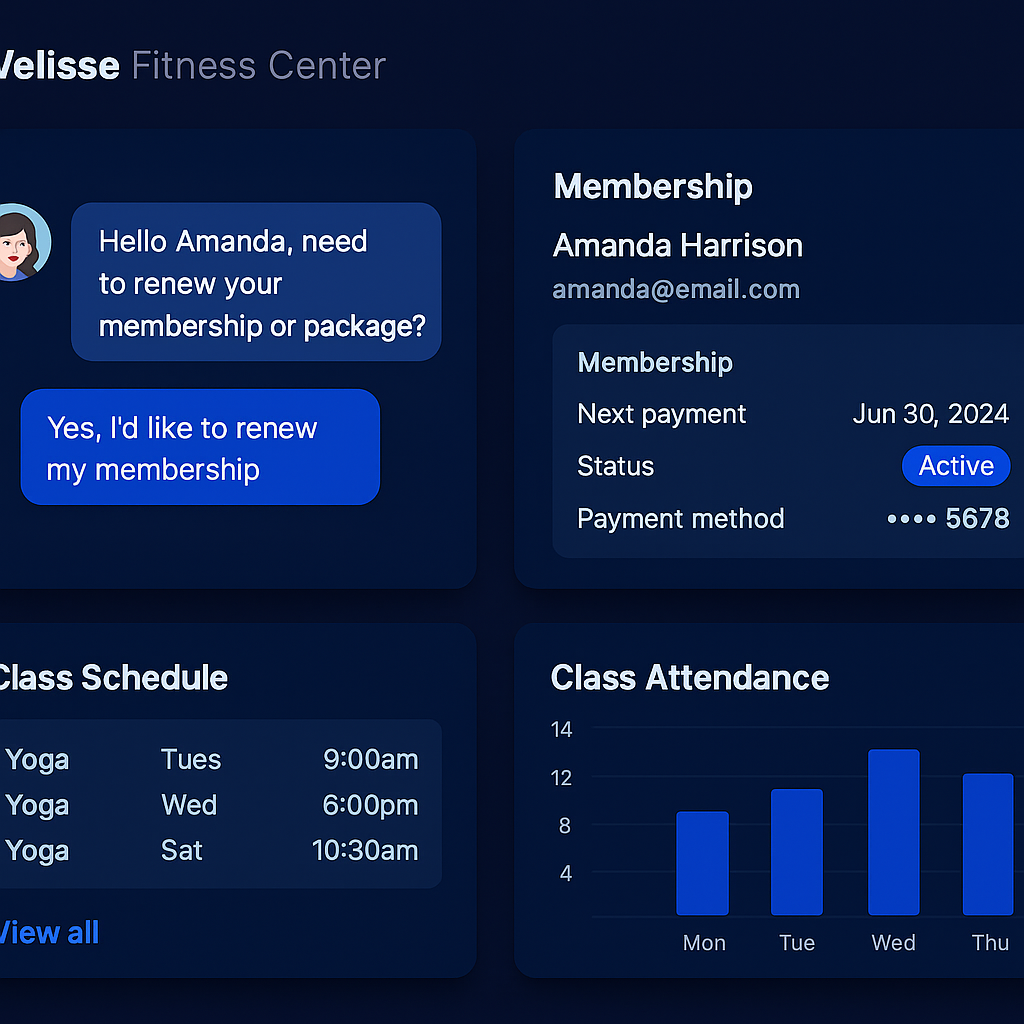Click the amanda@email.com address

[x=676, y=290]
